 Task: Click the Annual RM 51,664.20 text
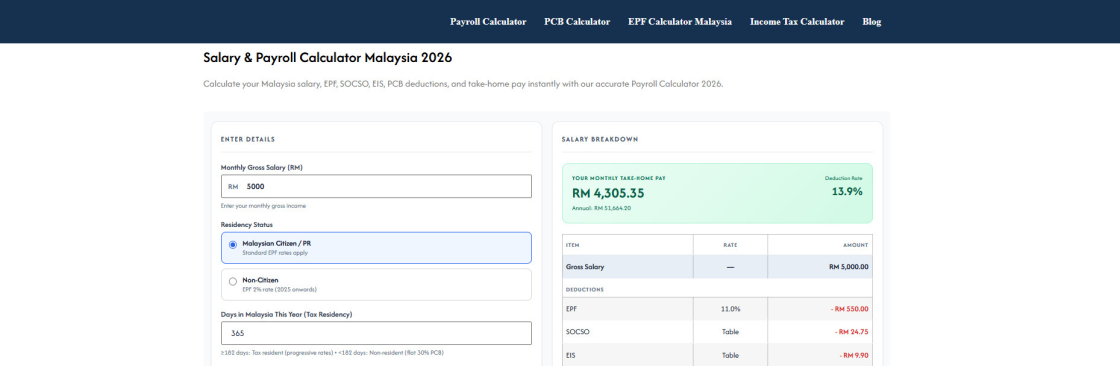pos(601,208)
